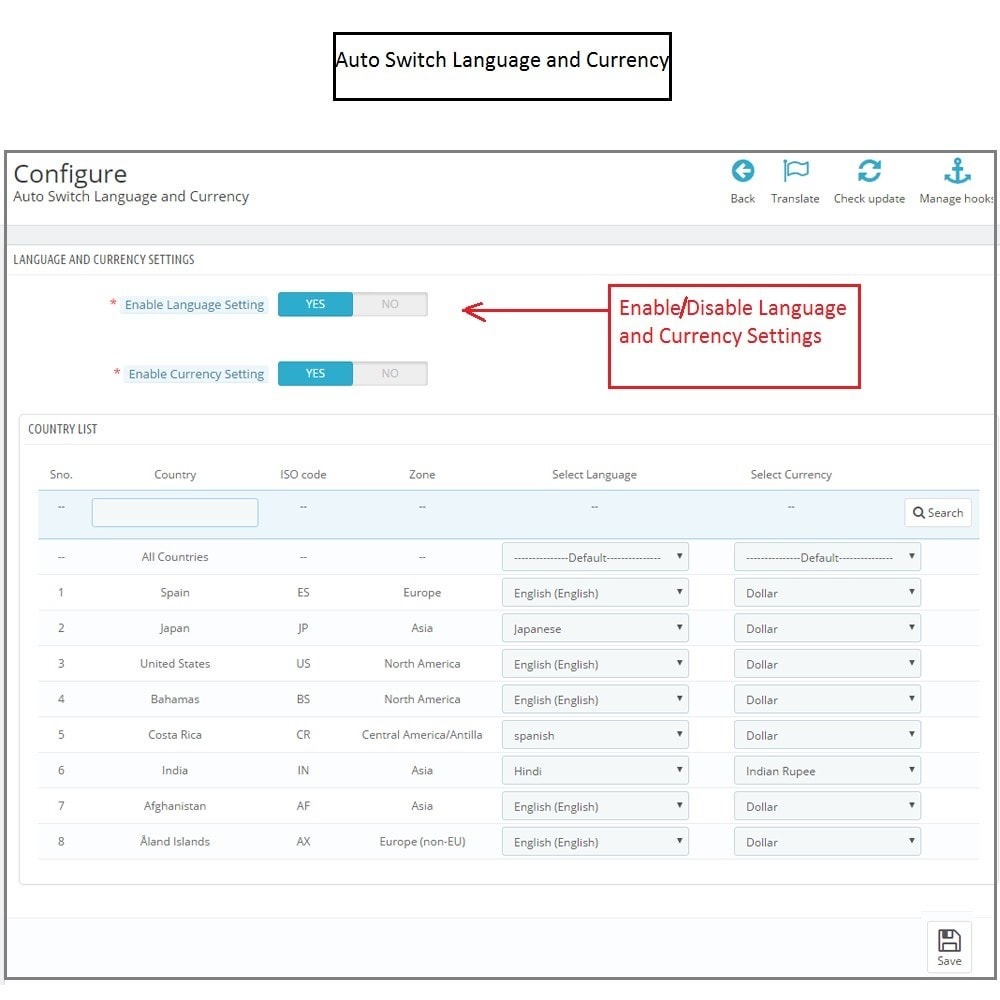Viewport: 1000px width, 1000px height.
Task: Open Bahamas language dropdown
Action: (595, 700)
